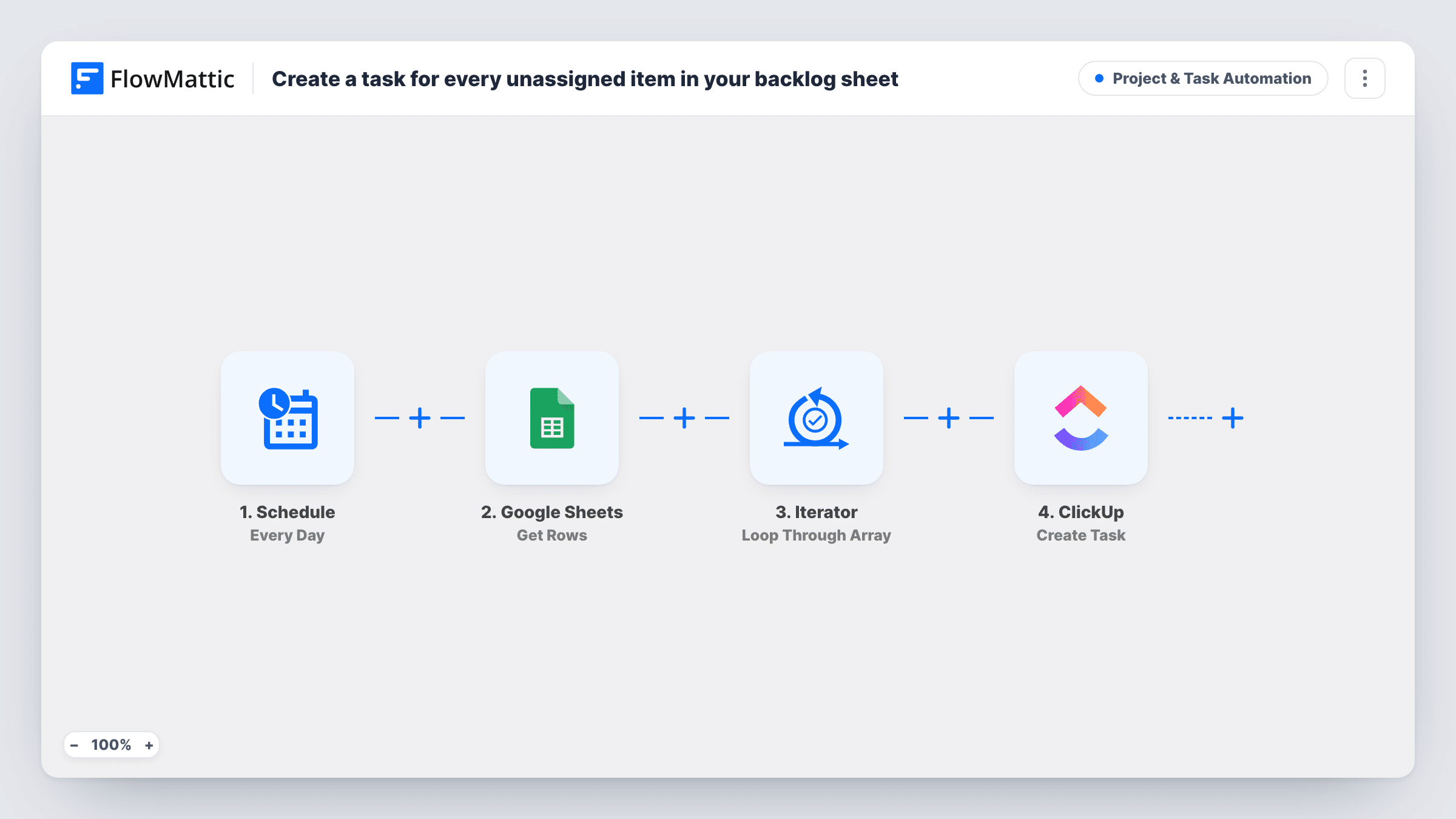Click the 'Create Task' subtitle
The width and height of the screenshot is (1456, 819).
point(1081,535)
